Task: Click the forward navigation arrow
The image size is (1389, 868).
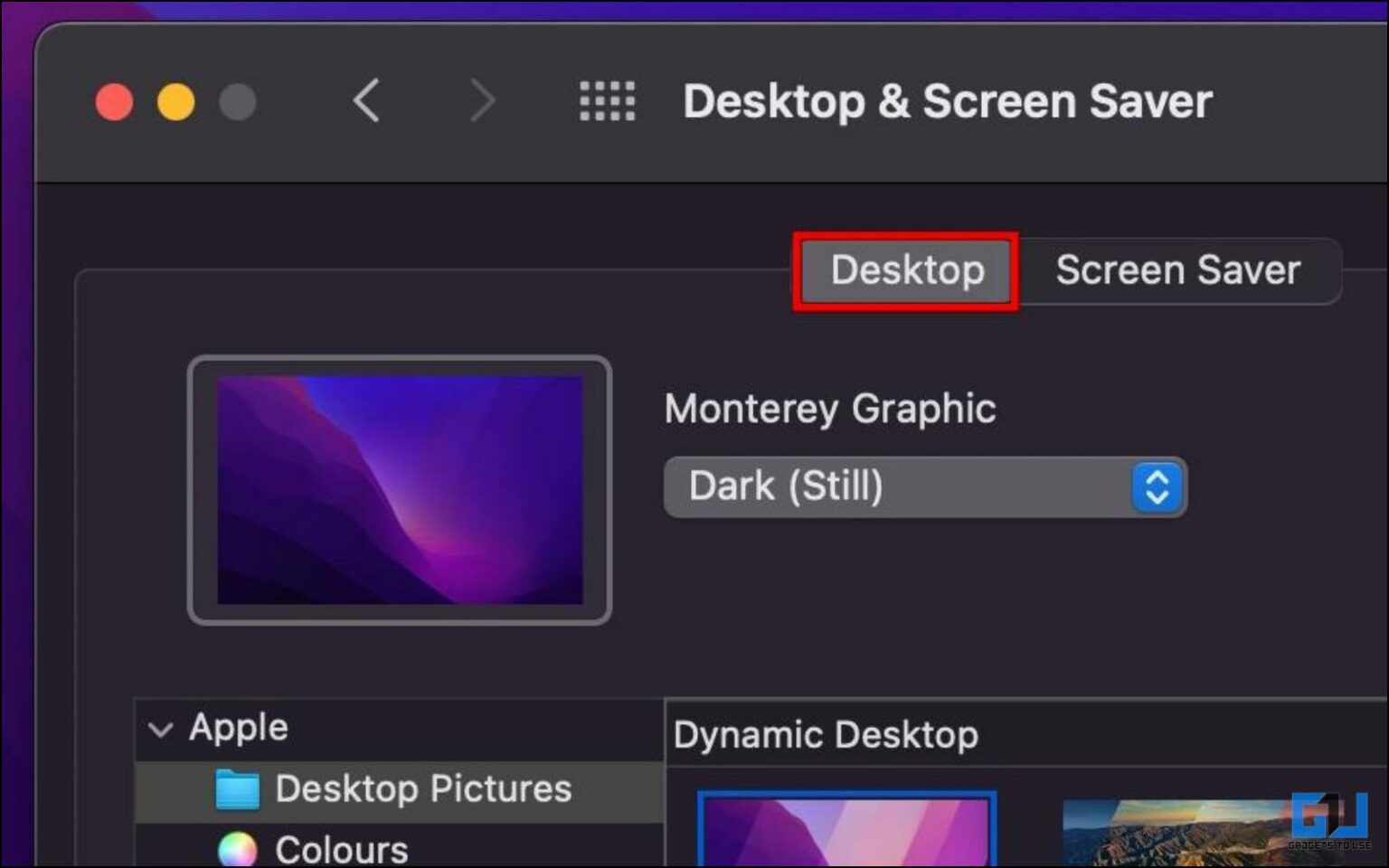Action: tap(482, 101)
